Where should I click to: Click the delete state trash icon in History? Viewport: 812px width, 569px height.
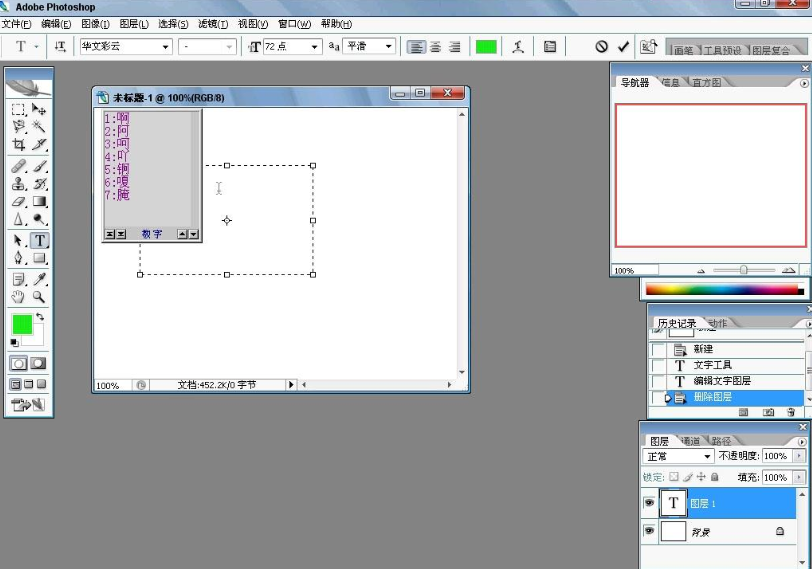791,412
